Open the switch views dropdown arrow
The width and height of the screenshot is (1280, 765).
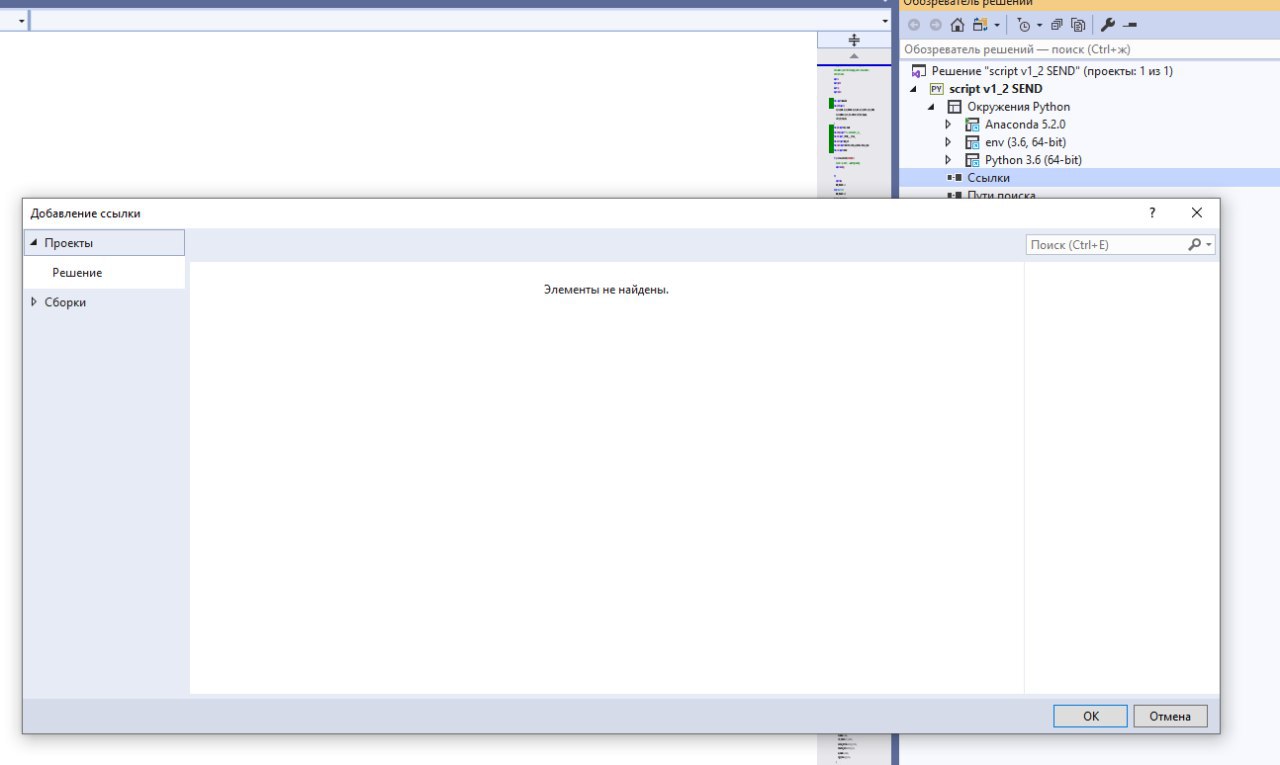pyautogui.click(x=996, y=25)
